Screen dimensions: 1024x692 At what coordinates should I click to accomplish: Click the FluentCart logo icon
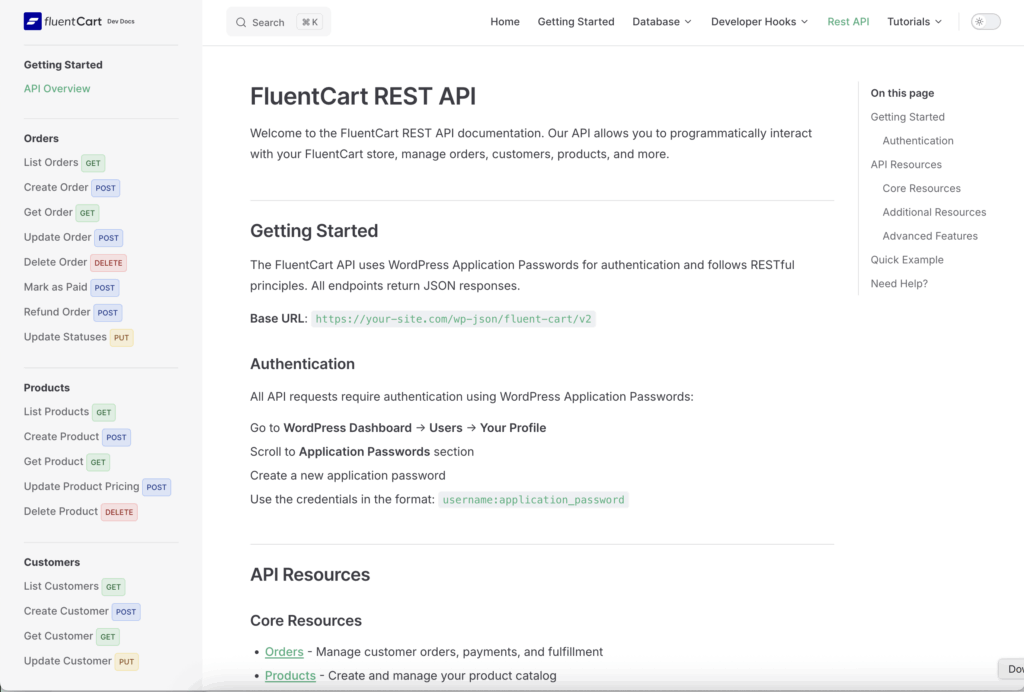pos(33,21)
